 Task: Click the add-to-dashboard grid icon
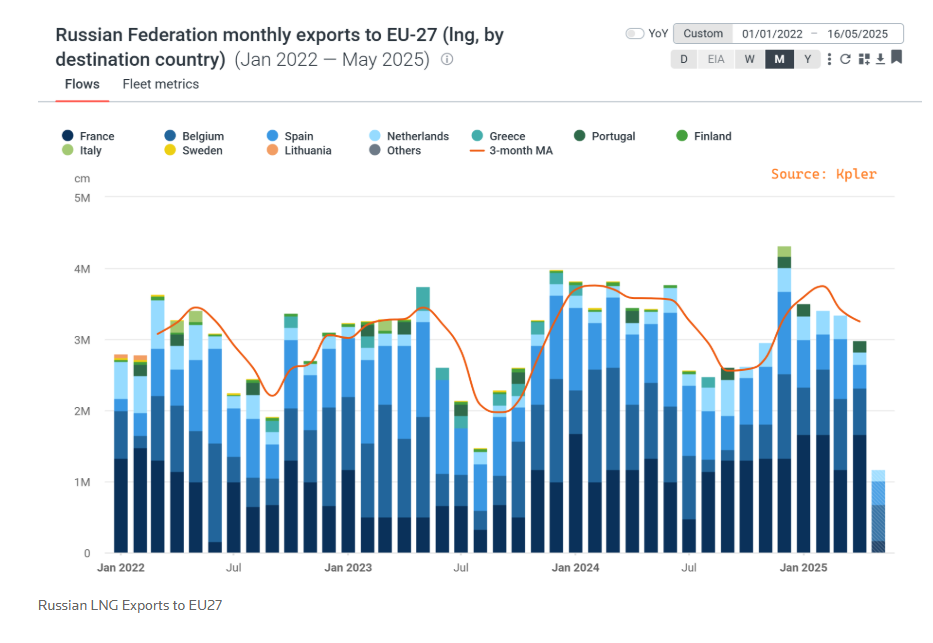(x=863, y=59)
